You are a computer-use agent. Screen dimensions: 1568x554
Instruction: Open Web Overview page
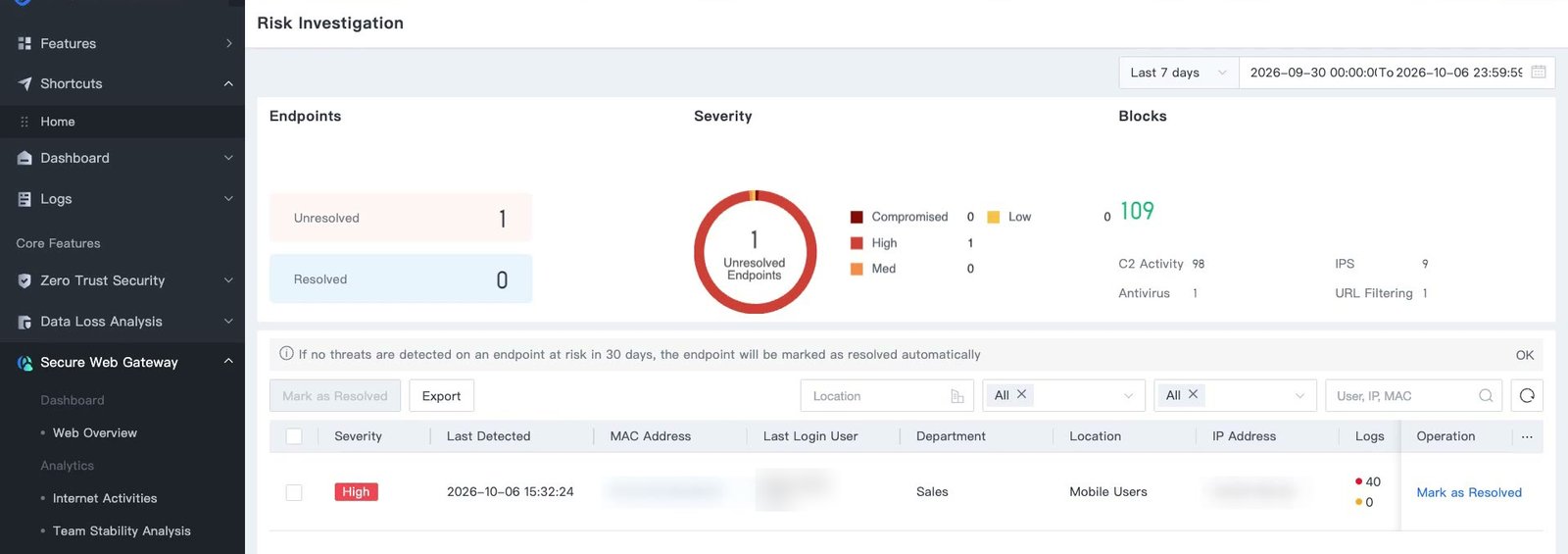[95, 432]
